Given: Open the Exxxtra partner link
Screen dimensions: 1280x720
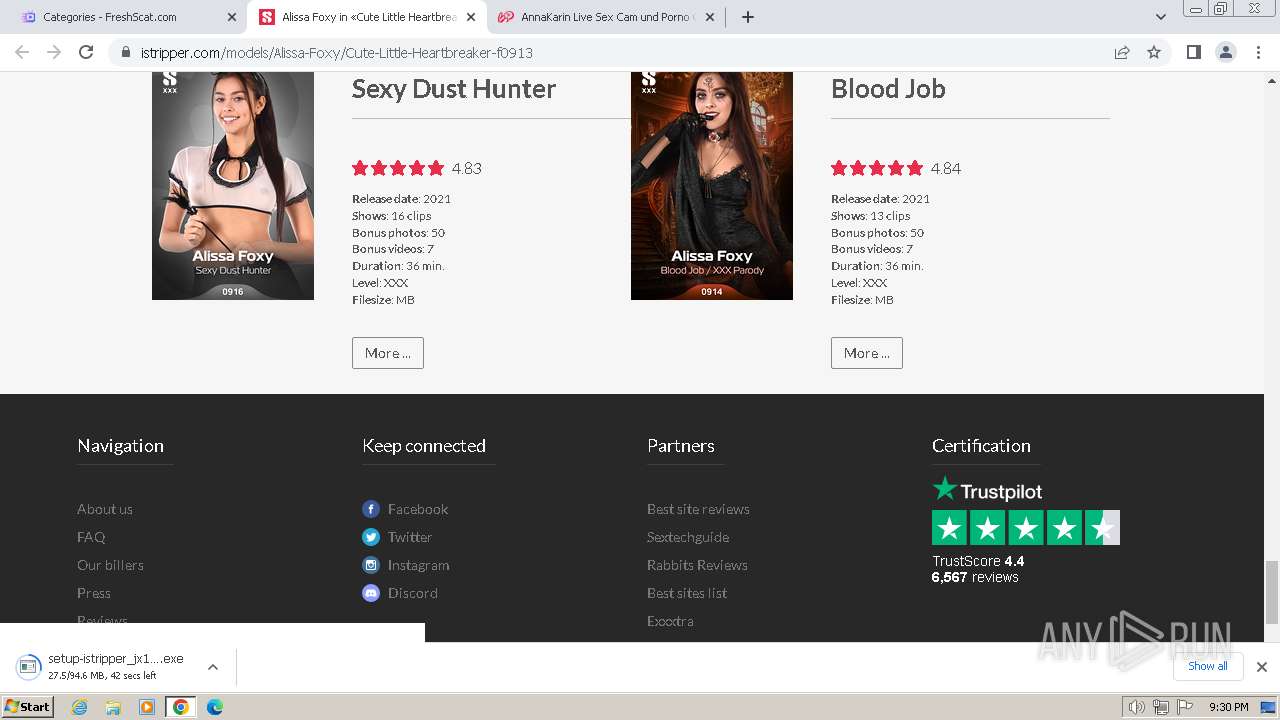Looking at the screenshot, I should coord(670,621).
